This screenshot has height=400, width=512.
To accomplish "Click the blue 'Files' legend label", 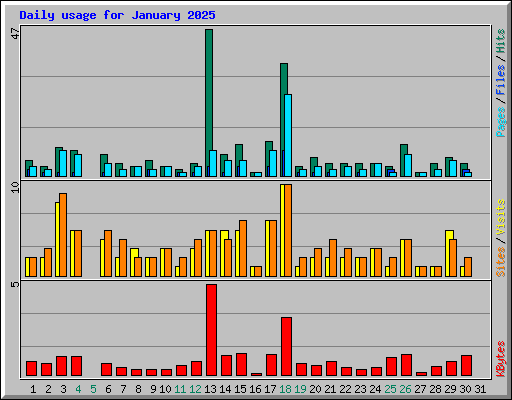I will [500, 80].
